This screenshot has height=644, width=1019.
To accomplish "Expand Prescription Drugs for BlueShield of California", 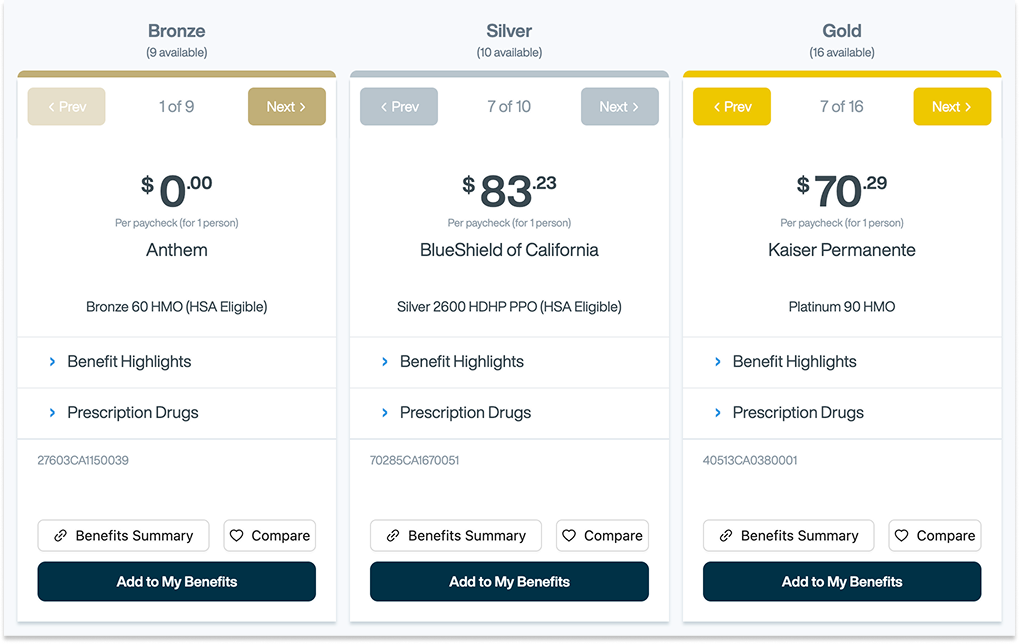I will point(465,413).
